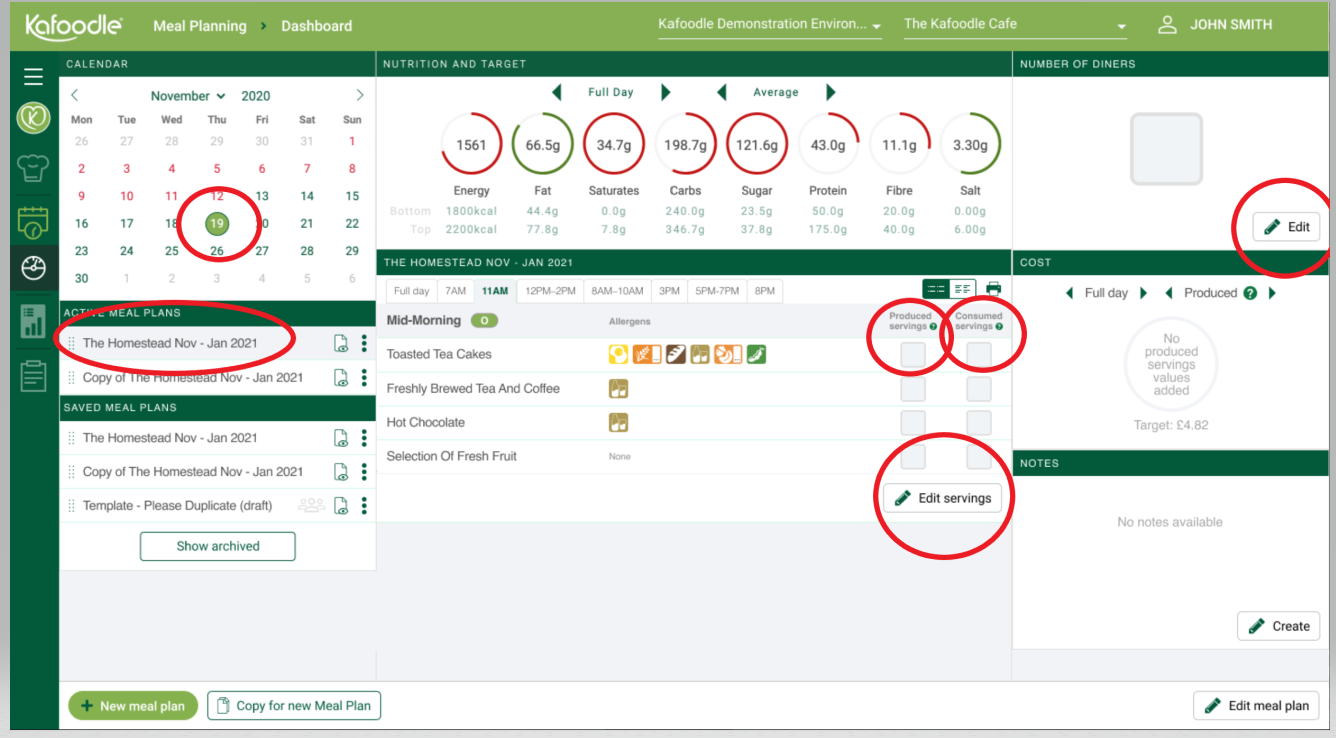Click the Energy 1561 nutrition gauge
1336x738 pixels.
[x=471, y=145]
